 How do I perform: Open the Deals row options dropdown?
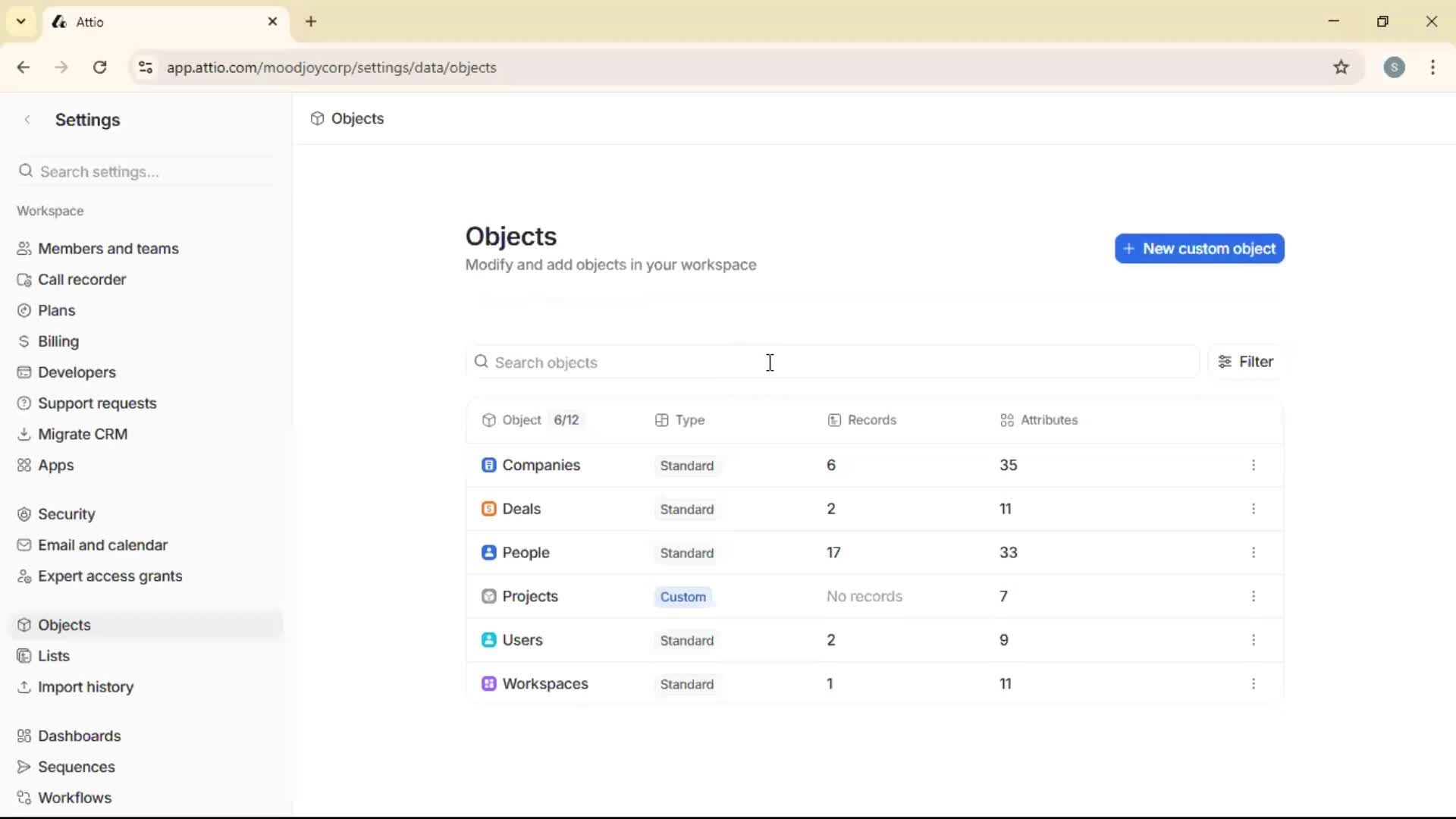[1254, 509]
